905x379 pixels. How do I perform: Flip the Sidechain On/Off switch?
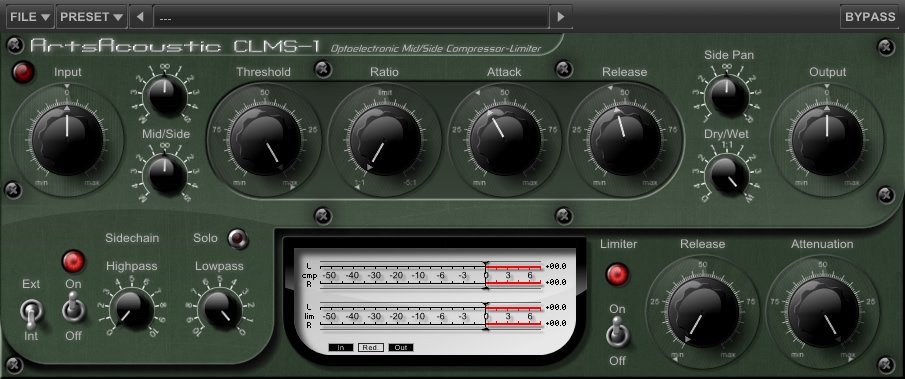[73, 307]
